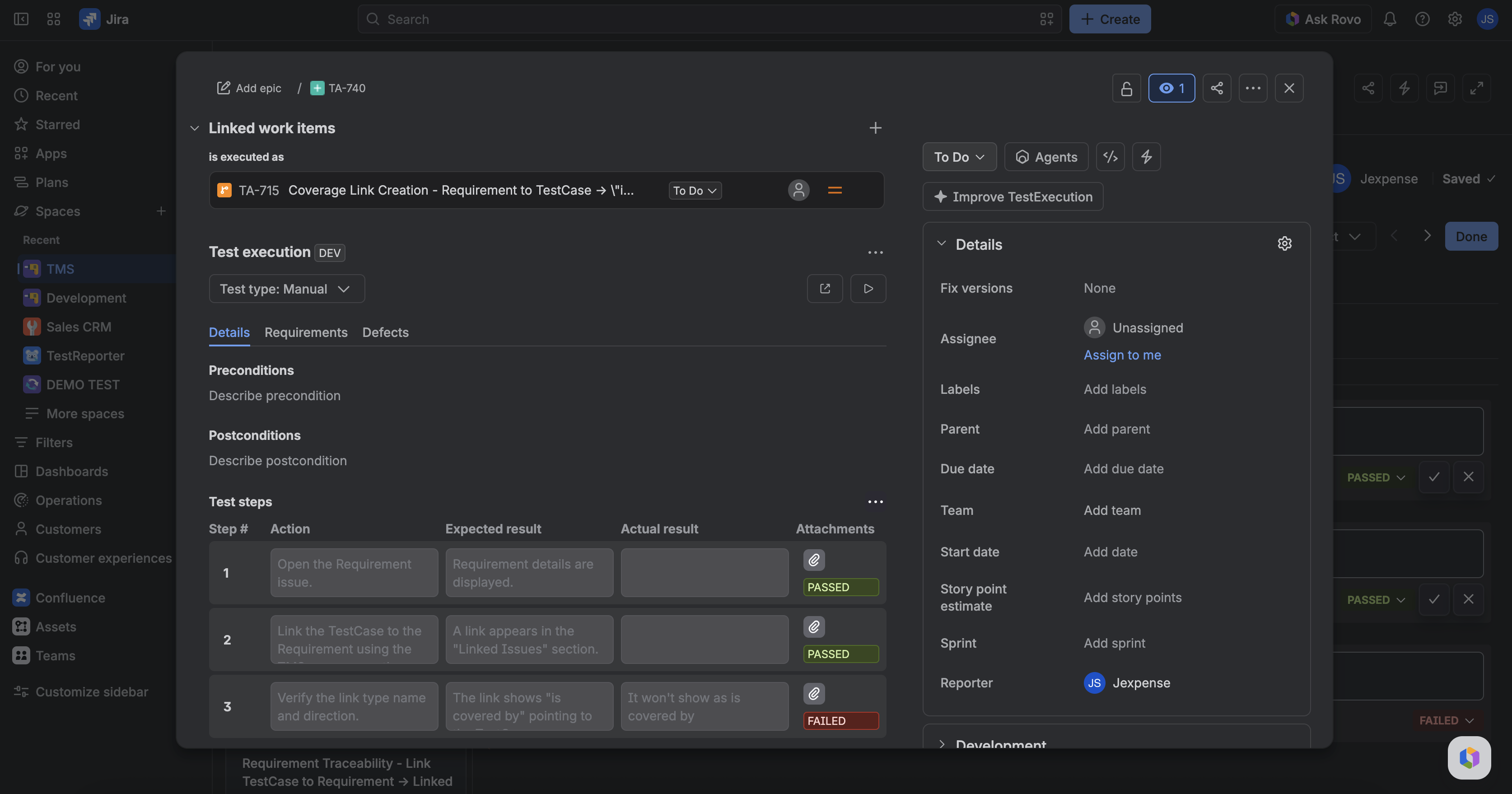Click the PASSED status badge on step 1

point(840,587)
